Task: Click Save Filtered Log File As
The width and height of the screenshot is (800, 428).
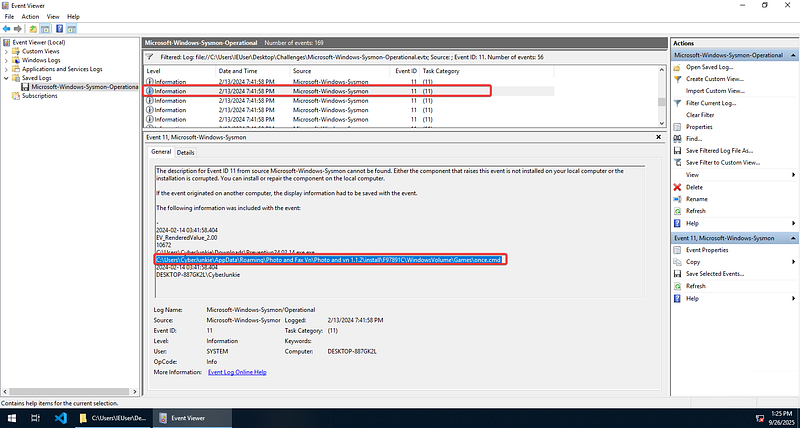Action: 719,150
